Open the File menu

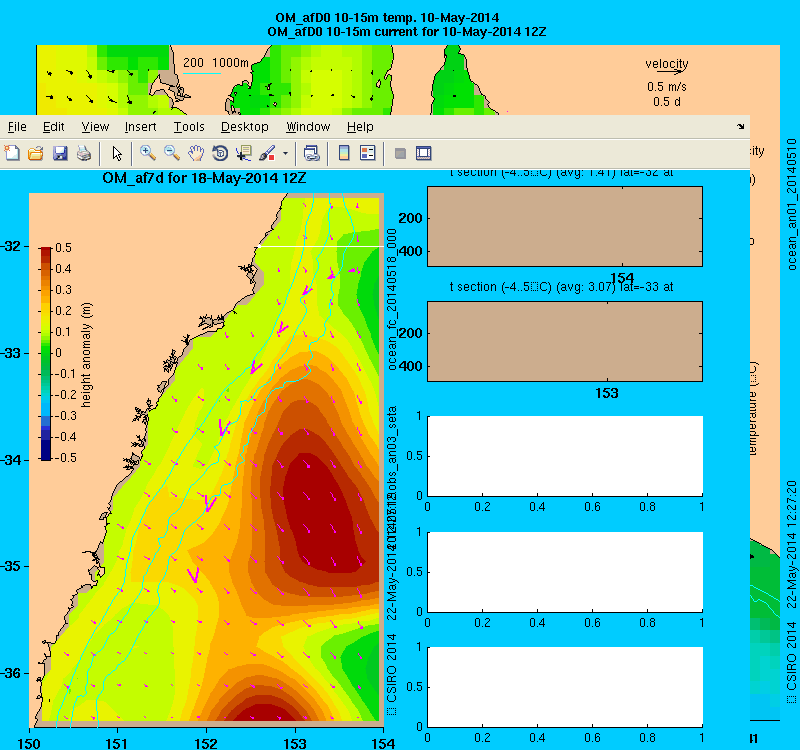click(x=17, y=127)
